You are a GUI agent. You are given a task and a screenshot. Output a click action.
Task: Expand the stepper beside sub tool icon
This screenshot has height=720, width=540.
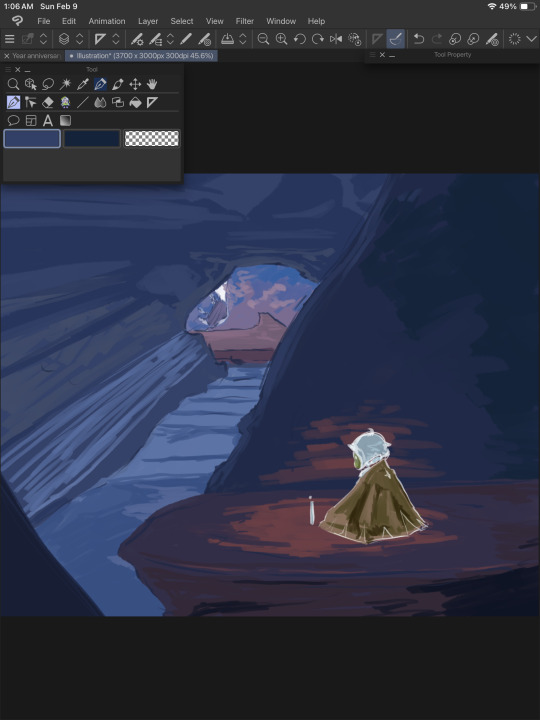pyautogui.click(x=170, y=39)
